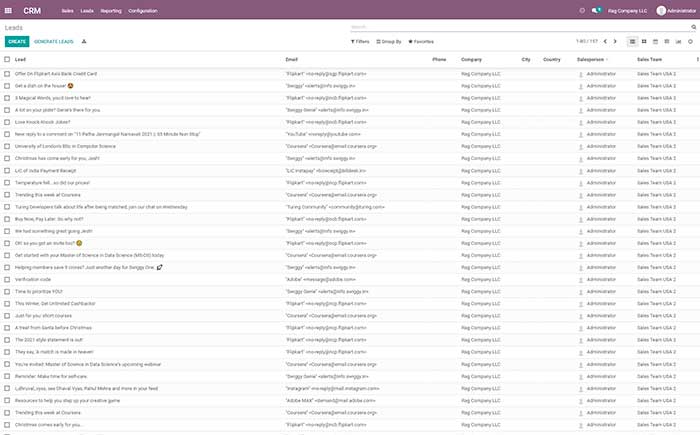
Task: Tick checkbox for University of London's BSc lead
Action: [7, 146]
